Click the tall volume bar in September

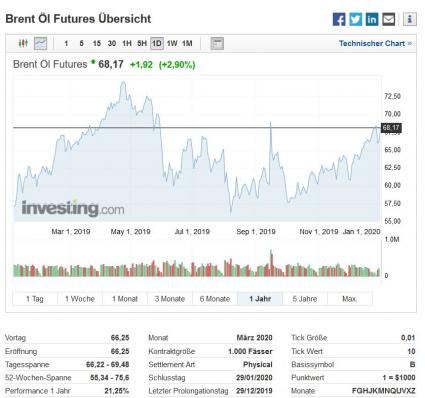[x=271, y=263]
